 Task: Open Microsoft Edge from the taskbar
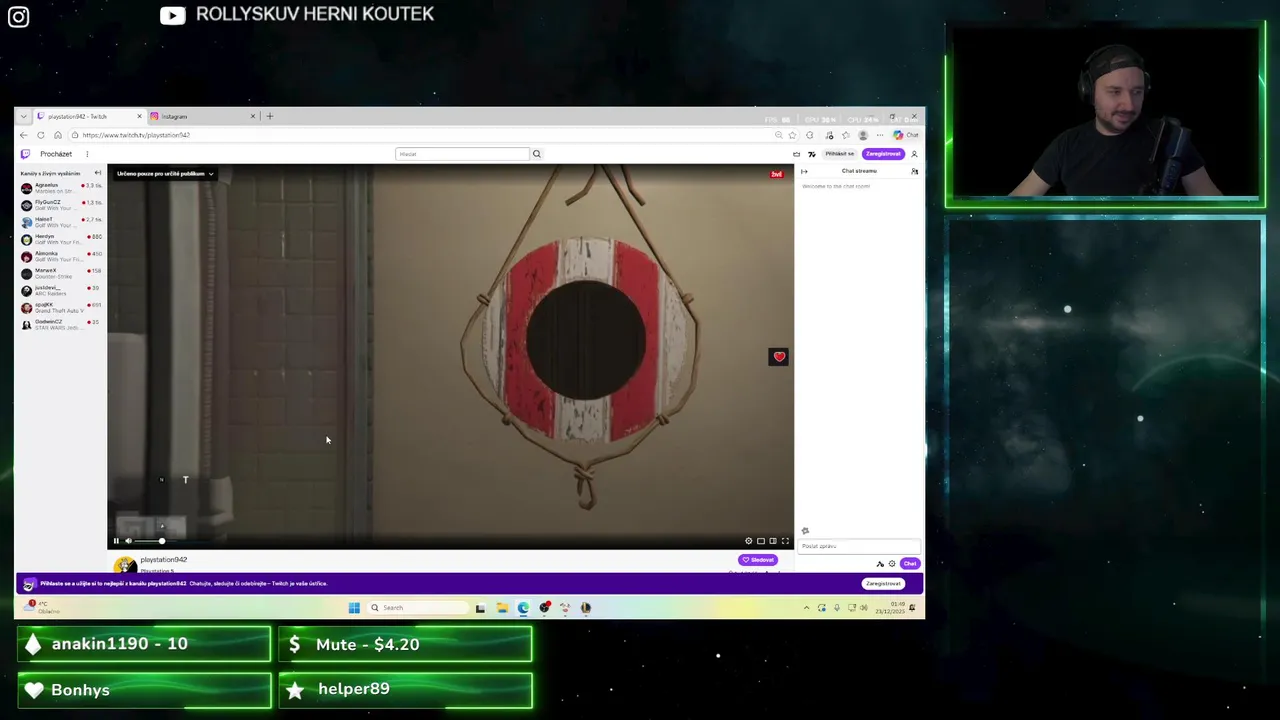[523, 607]
